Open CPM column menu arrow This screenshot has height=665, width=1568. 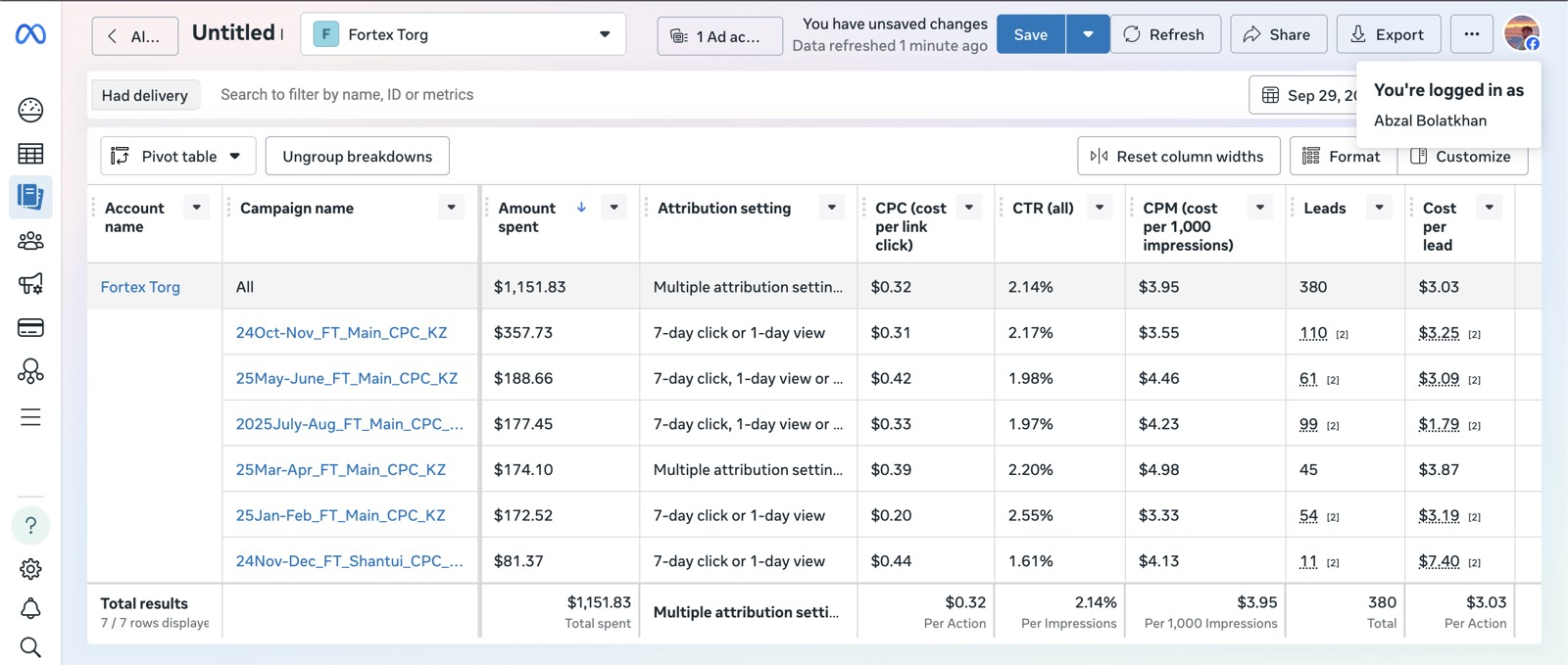coord(1260,208)
